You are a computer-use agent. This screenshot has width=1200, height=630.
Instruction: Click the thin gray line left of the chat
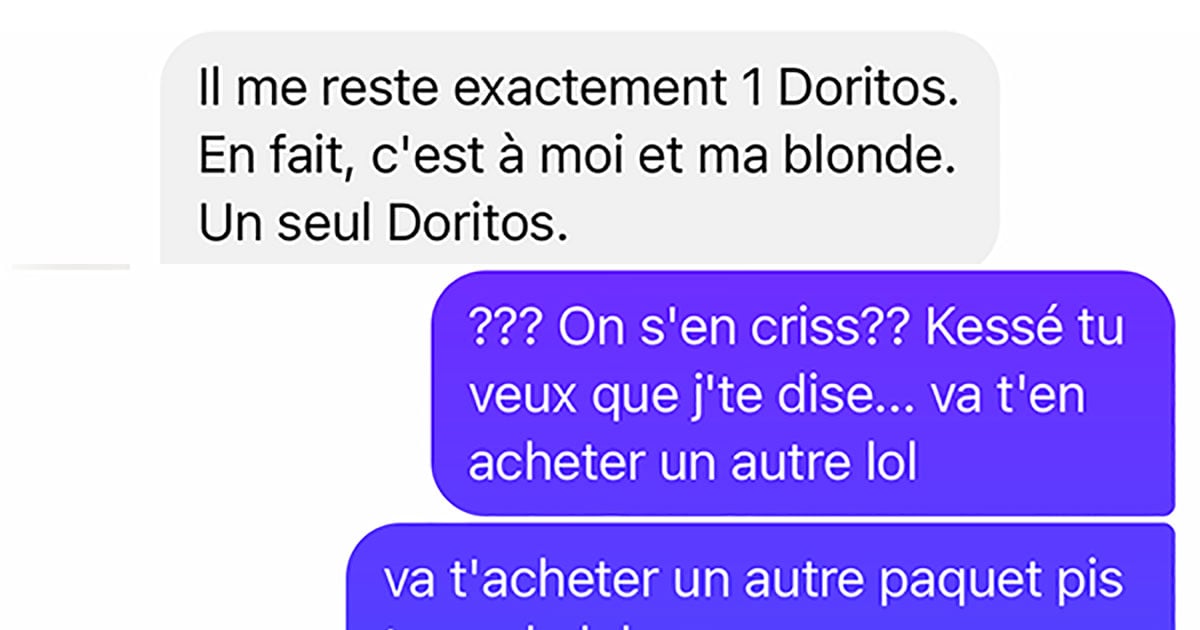[72, 267]
